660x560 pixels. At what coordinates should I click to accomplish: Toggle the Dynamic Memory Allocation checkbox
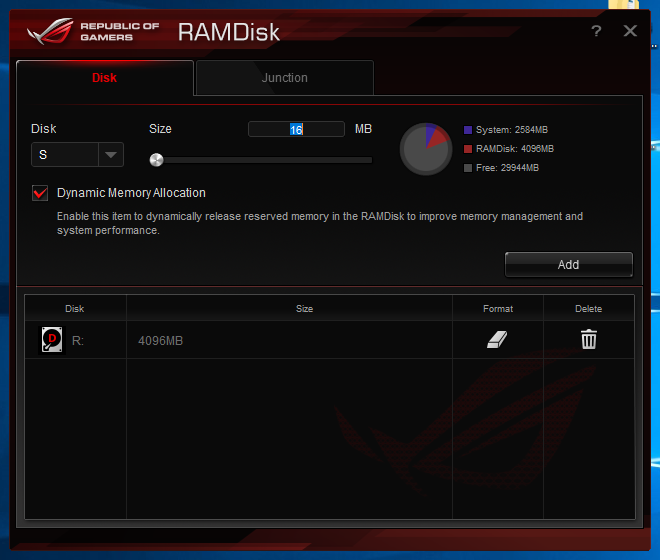point(41,193)
